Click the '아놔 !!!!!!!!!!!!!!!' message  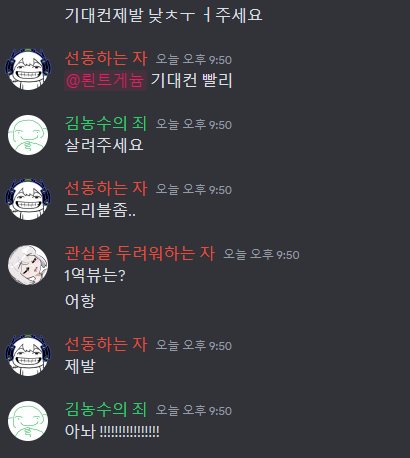pos(112,431)
